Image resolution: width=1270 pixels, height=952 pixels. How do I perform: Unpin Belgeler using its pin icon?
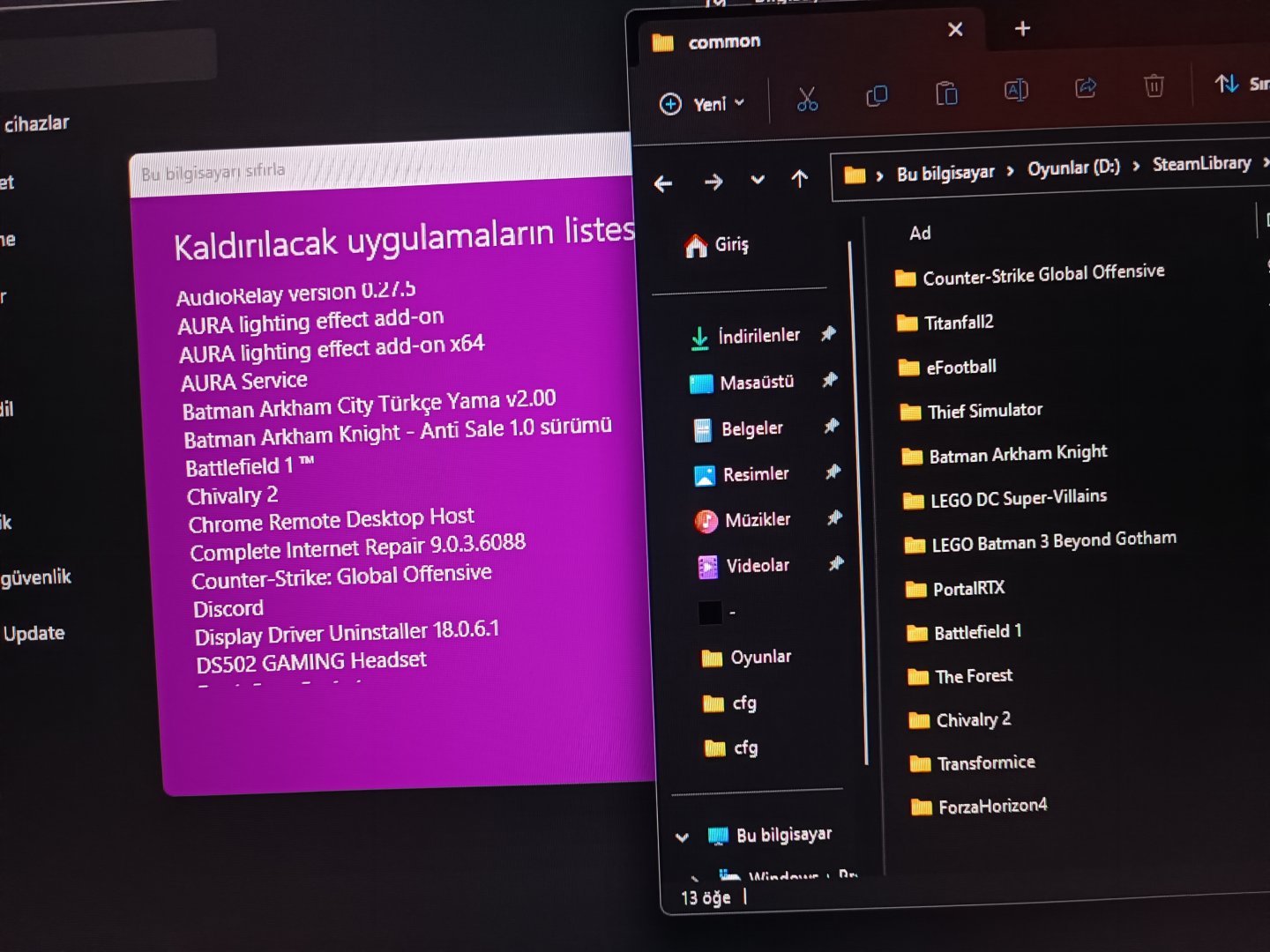[831, 426]
